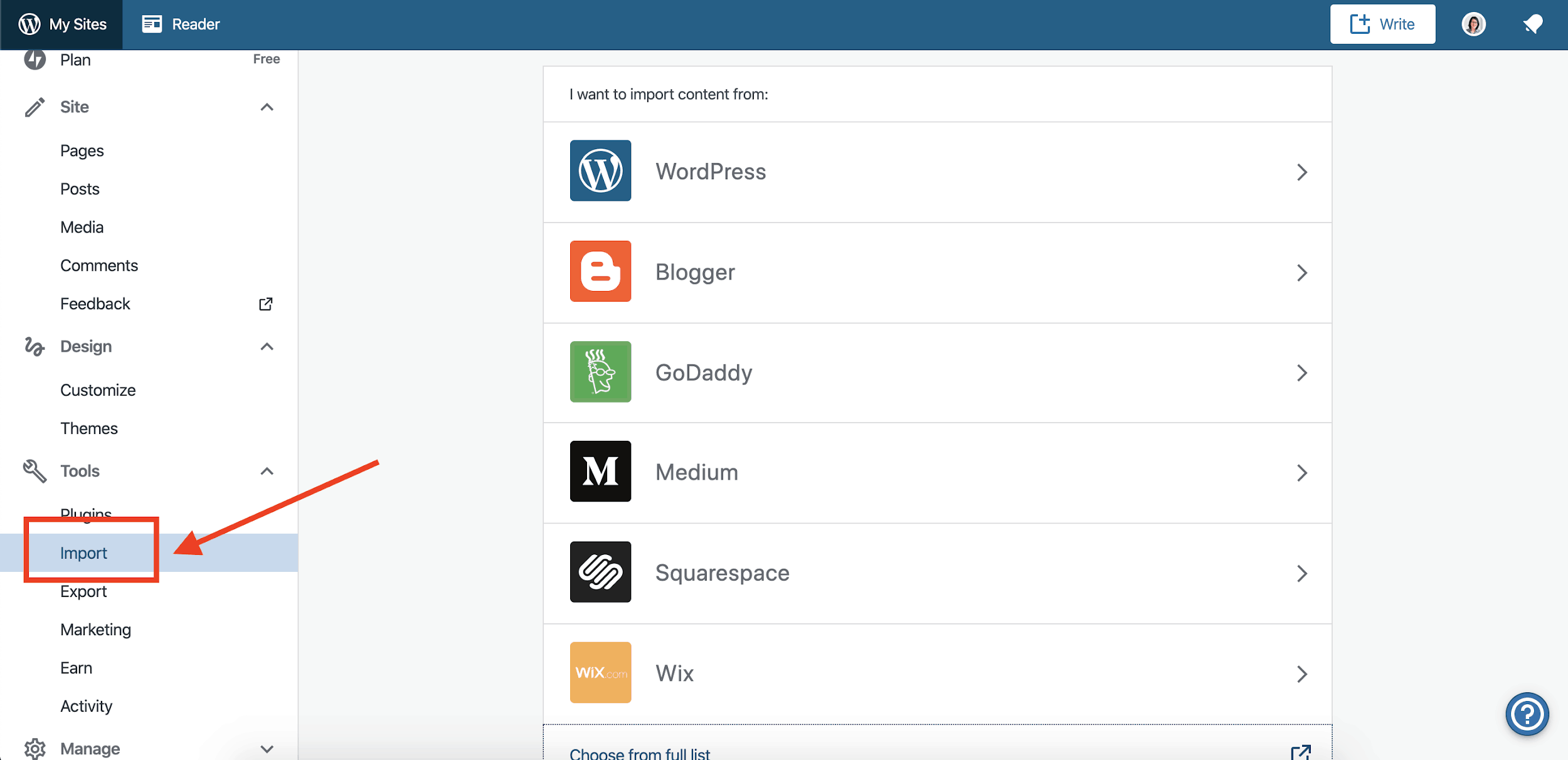Click the Manage section label
This screenshot has height=760, width=1568.
90,749
